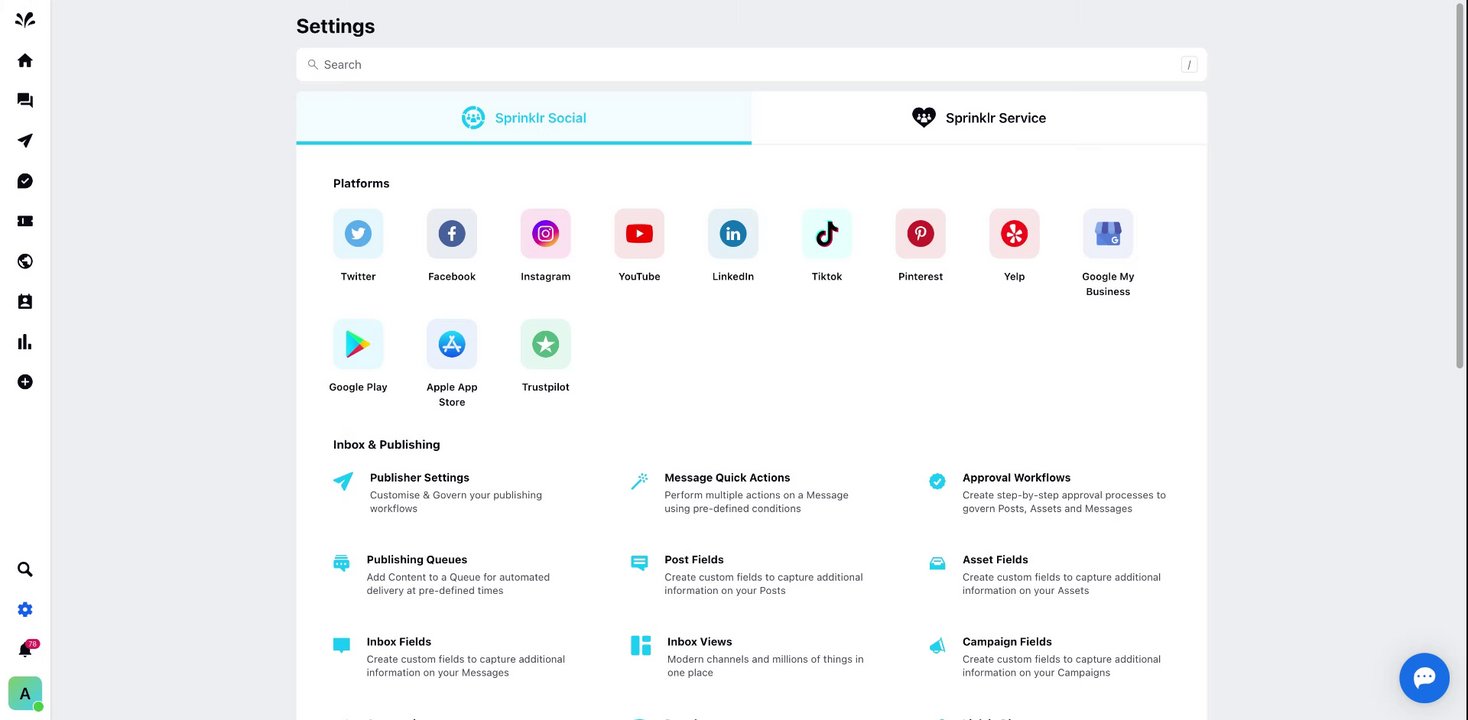Open the globe sidebar icon
Viewport: 1468px width, 720px height.
click(x=25, y=261)
